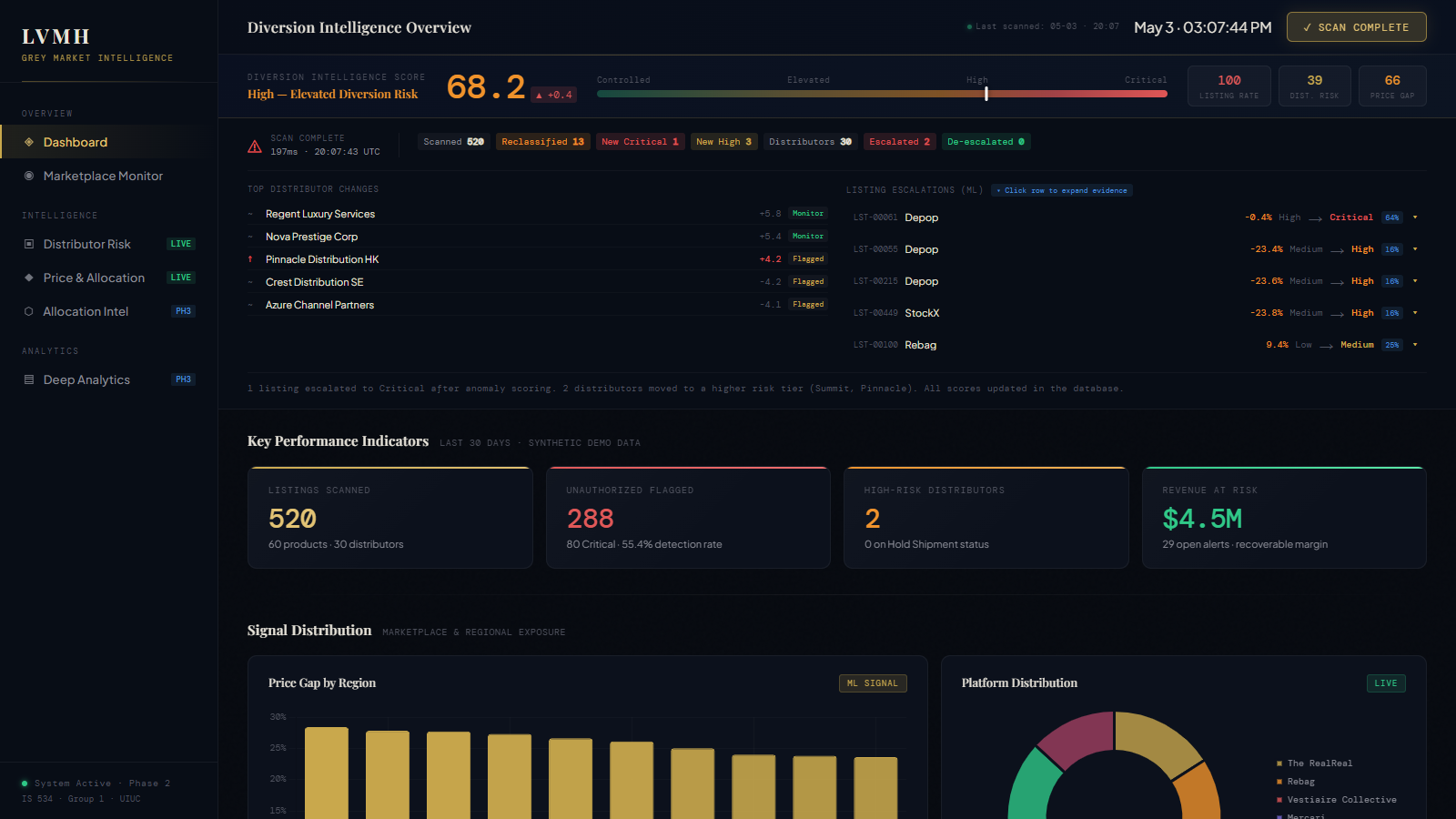Select the Nova Prestige Corp distributor name
Viewport: 1456px width, 819px height.
(312, 237)
